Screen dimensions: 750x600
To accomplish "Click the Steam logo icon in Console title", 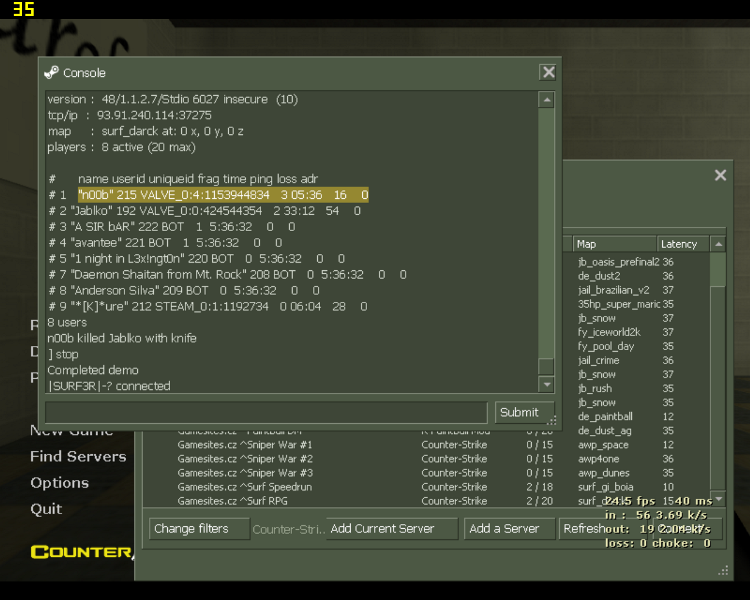I will point(51,73).
